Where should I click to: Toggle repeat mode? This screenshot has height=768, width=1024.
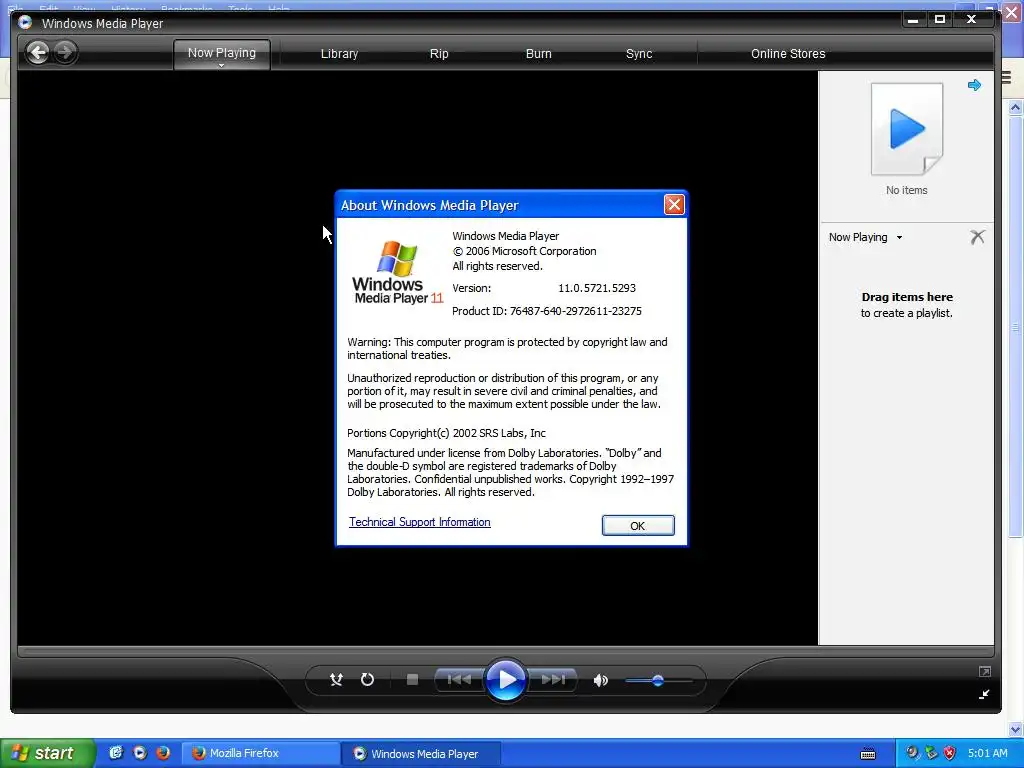[367, 680]
